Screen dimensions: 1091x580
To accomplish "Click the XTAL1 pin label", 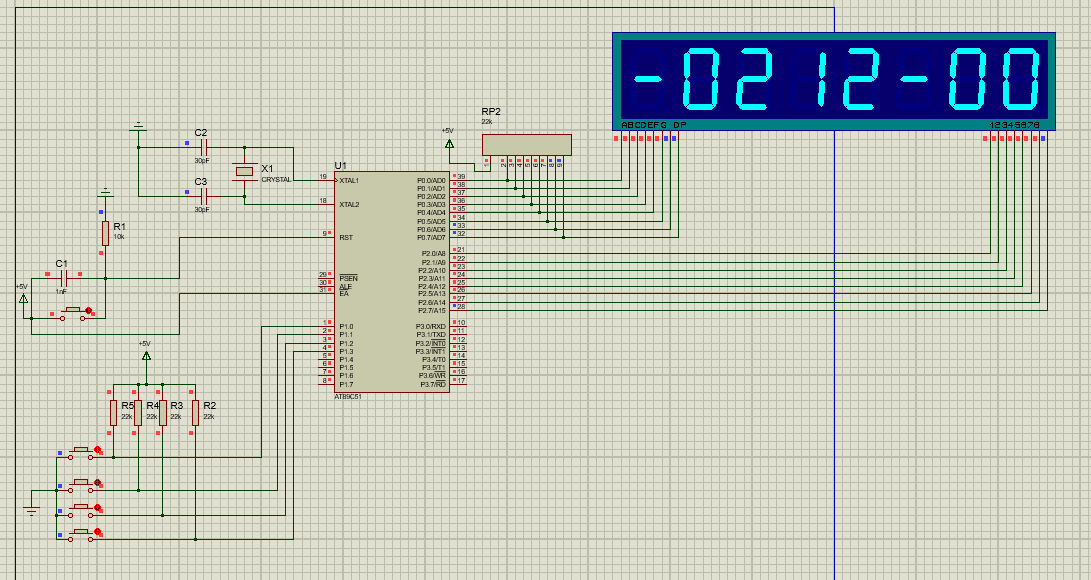I will pos(349,181).
